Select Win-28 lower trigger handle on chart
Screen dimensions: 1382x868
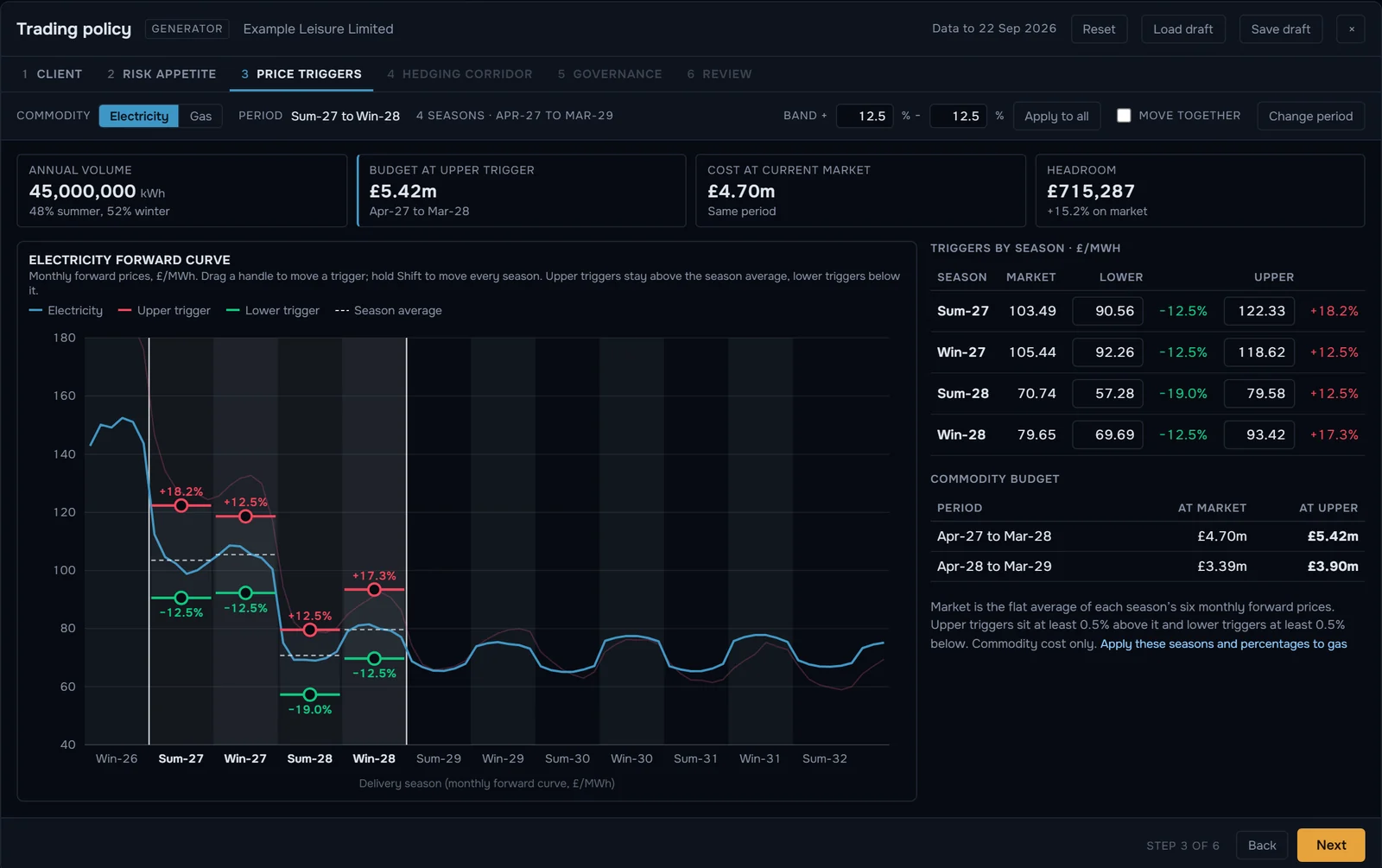pyautogui.click(x=374, y=658)
